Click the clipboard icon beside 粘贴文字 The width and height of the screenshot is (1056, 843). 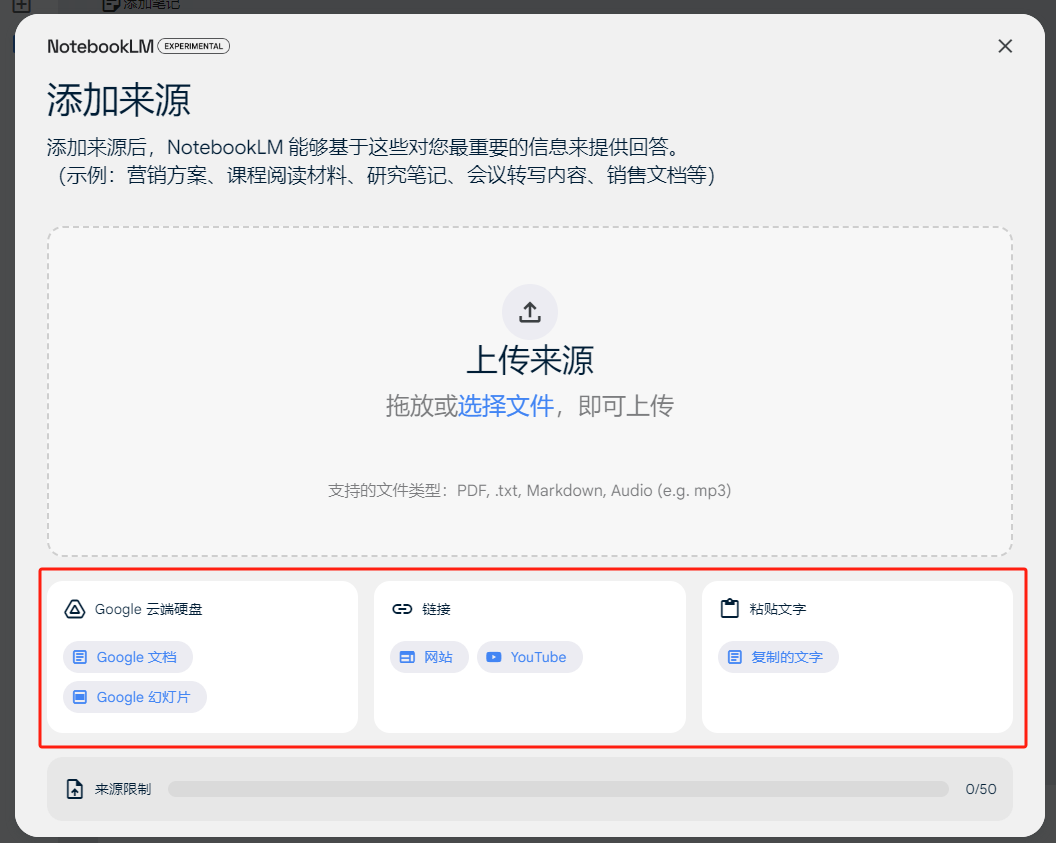[729, 609]
